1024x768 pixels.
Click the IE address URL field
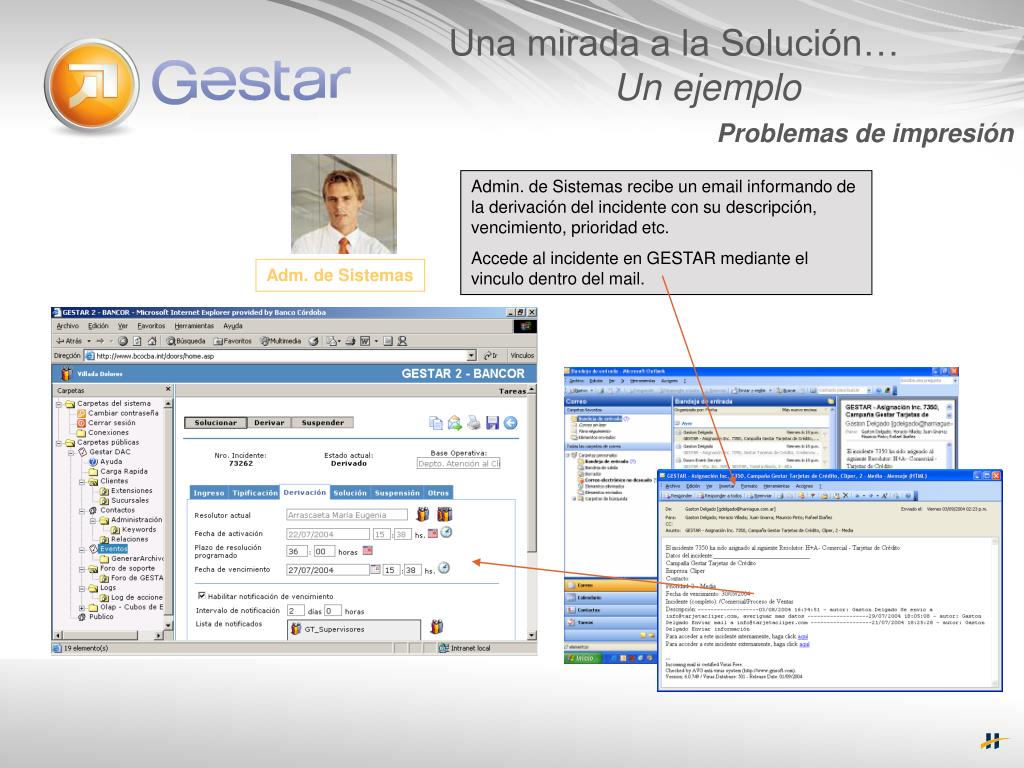click(276, 356)
